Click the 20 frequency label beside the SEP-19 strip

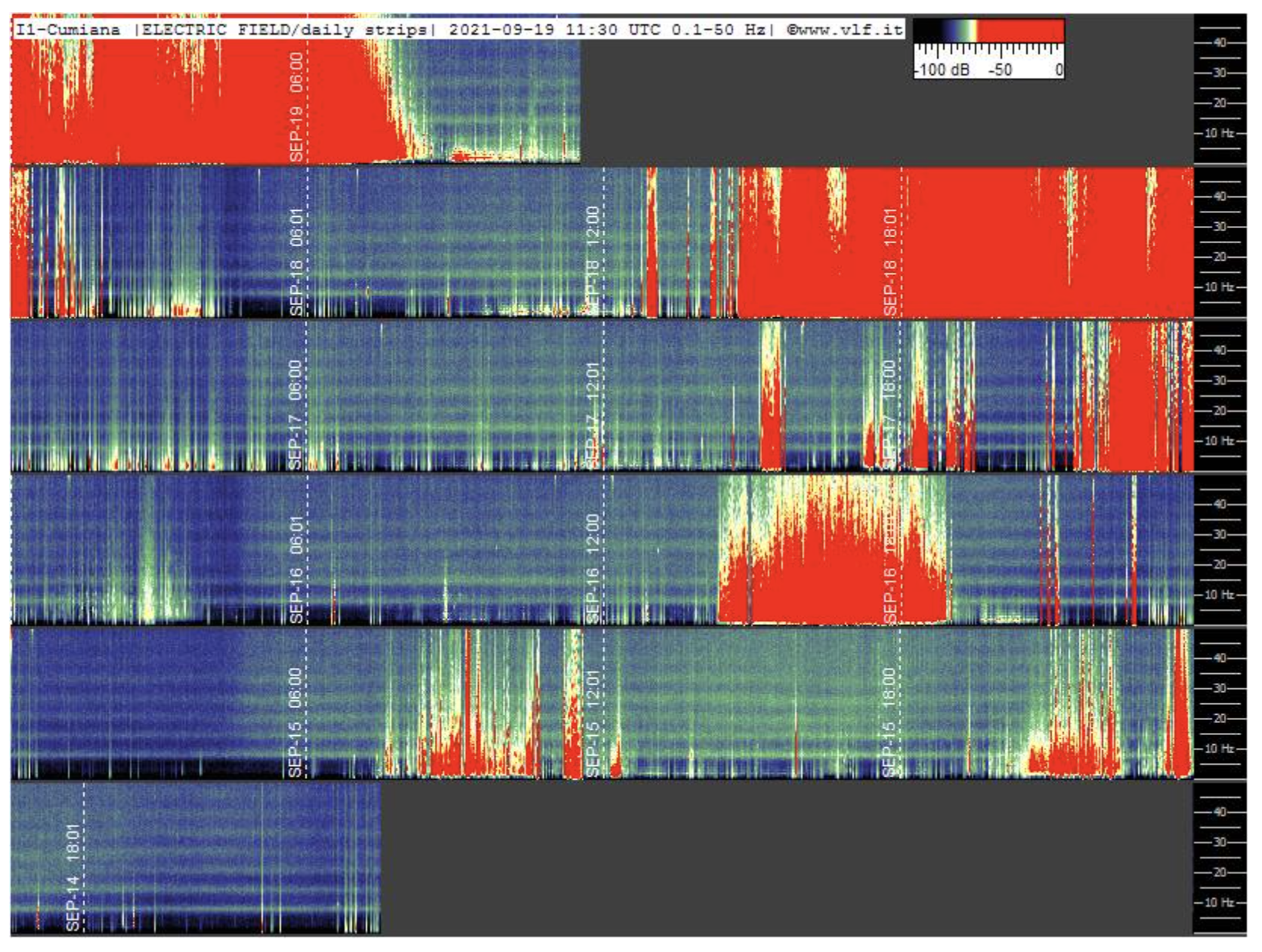pos(1220,104)
